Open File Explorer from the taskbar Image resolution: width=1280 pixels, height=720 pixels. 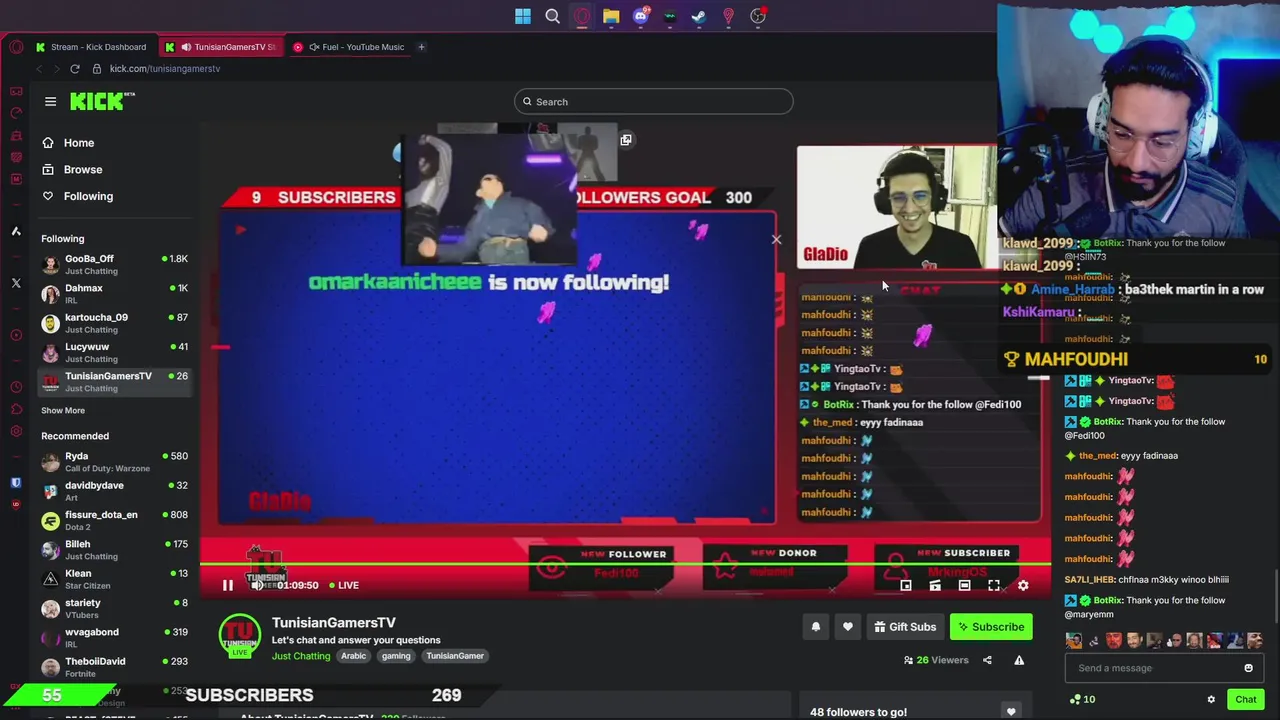(x=611, y=16)
